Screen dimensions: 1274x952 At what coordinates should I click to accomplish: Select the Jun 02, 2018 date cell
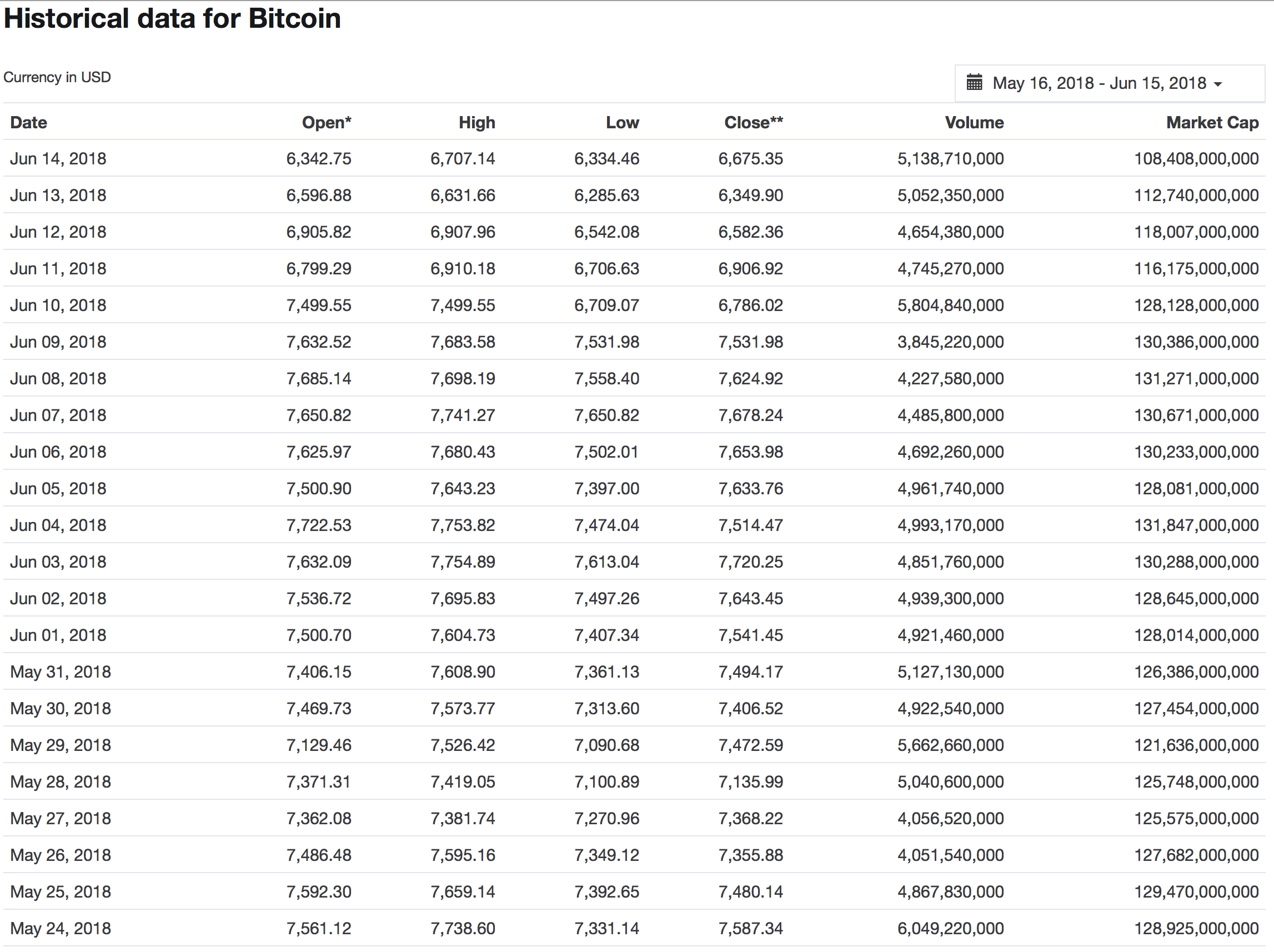click(58, 598)
